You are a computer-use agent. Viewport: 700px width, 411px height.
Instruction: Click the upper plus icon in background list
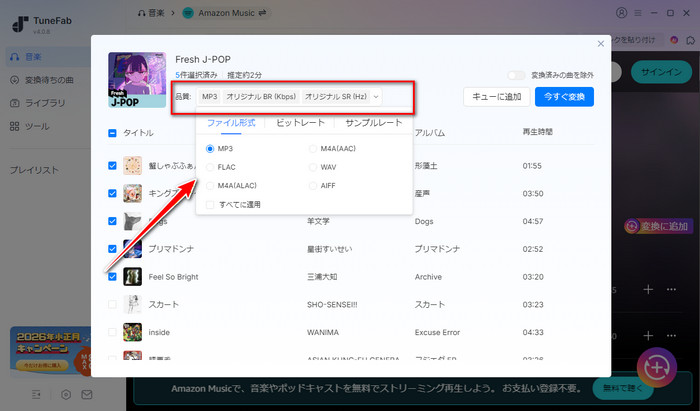pyautogui.click(x=648, y=290)
